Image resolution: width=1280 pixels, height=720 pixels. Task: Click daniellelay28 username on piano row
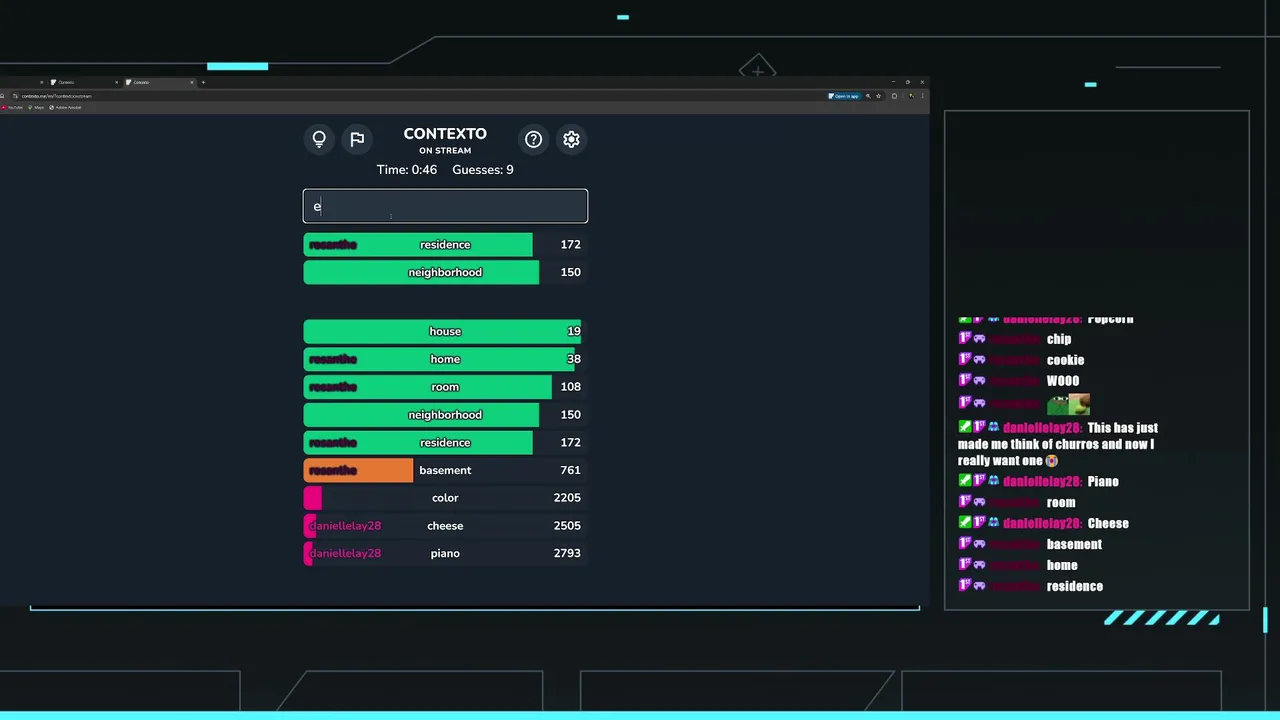pos(345,553)
